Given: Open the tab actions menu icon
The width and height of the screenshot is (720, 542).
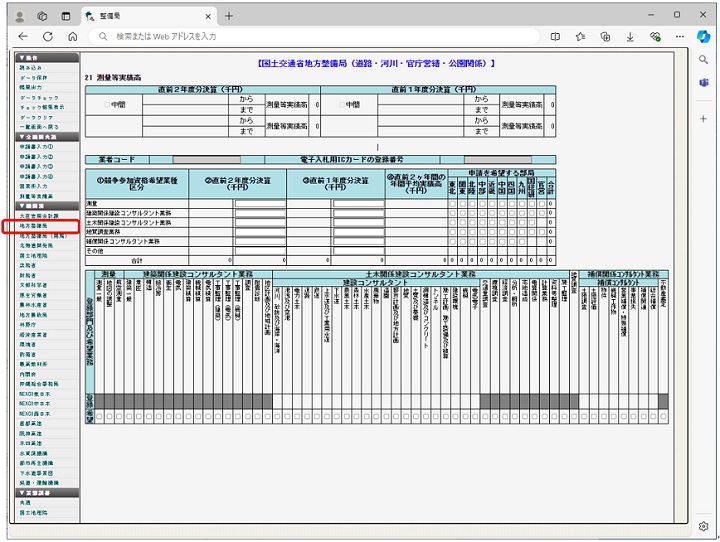Looking at the screenshot, I should (66, 16).
